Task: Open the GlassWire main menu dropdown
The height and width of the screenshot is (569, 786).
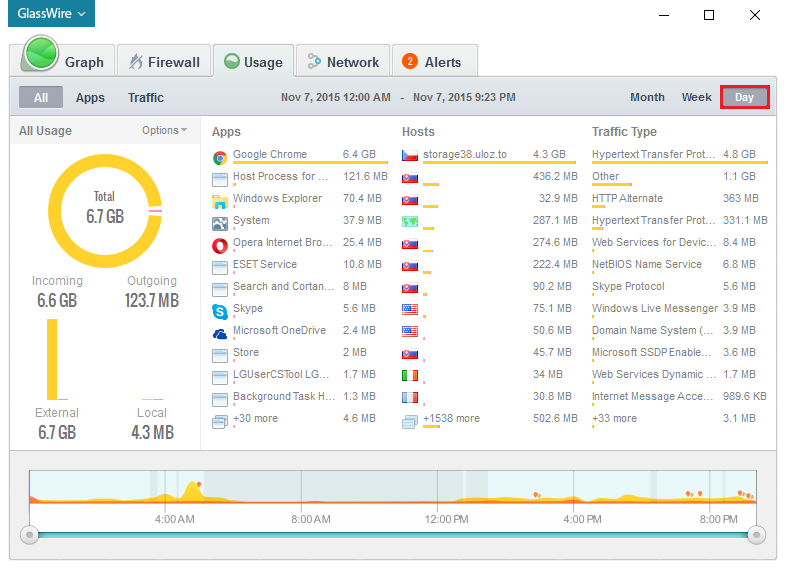Action: click(x=54, y=15)
